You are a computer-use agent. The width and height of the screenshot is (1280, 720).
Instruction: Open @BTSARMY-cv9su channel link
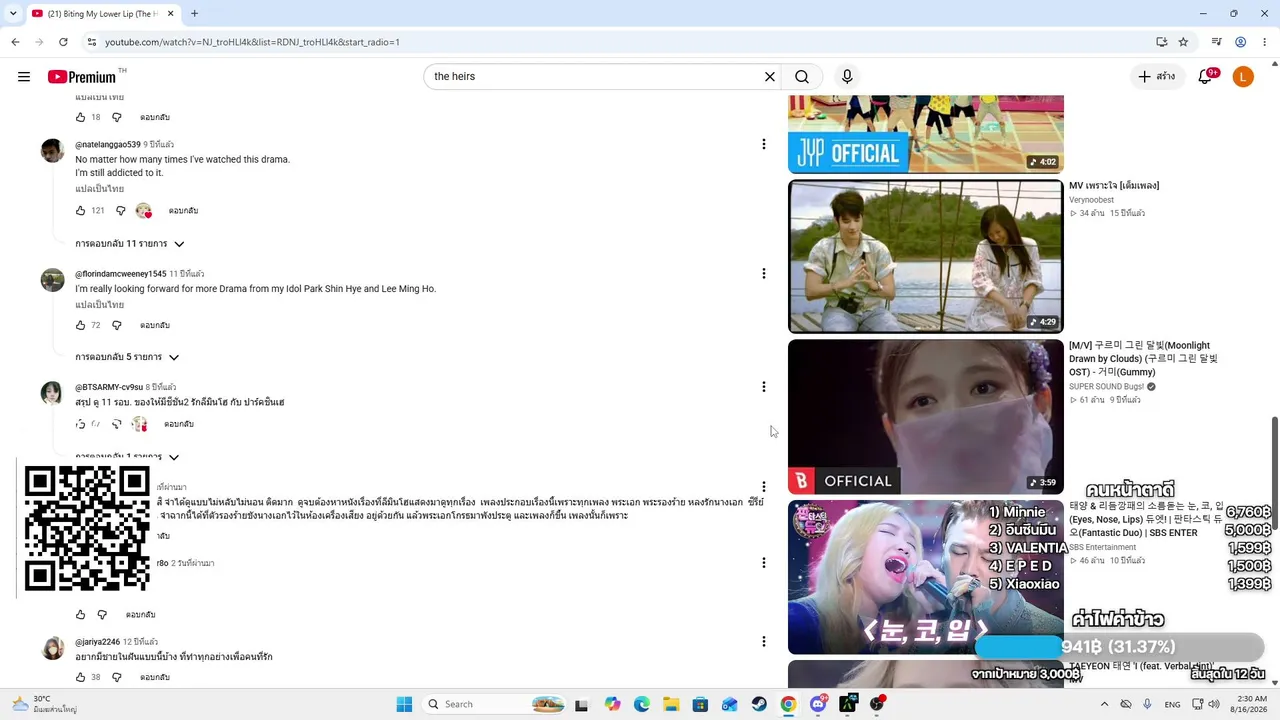[x=109, y=387]
